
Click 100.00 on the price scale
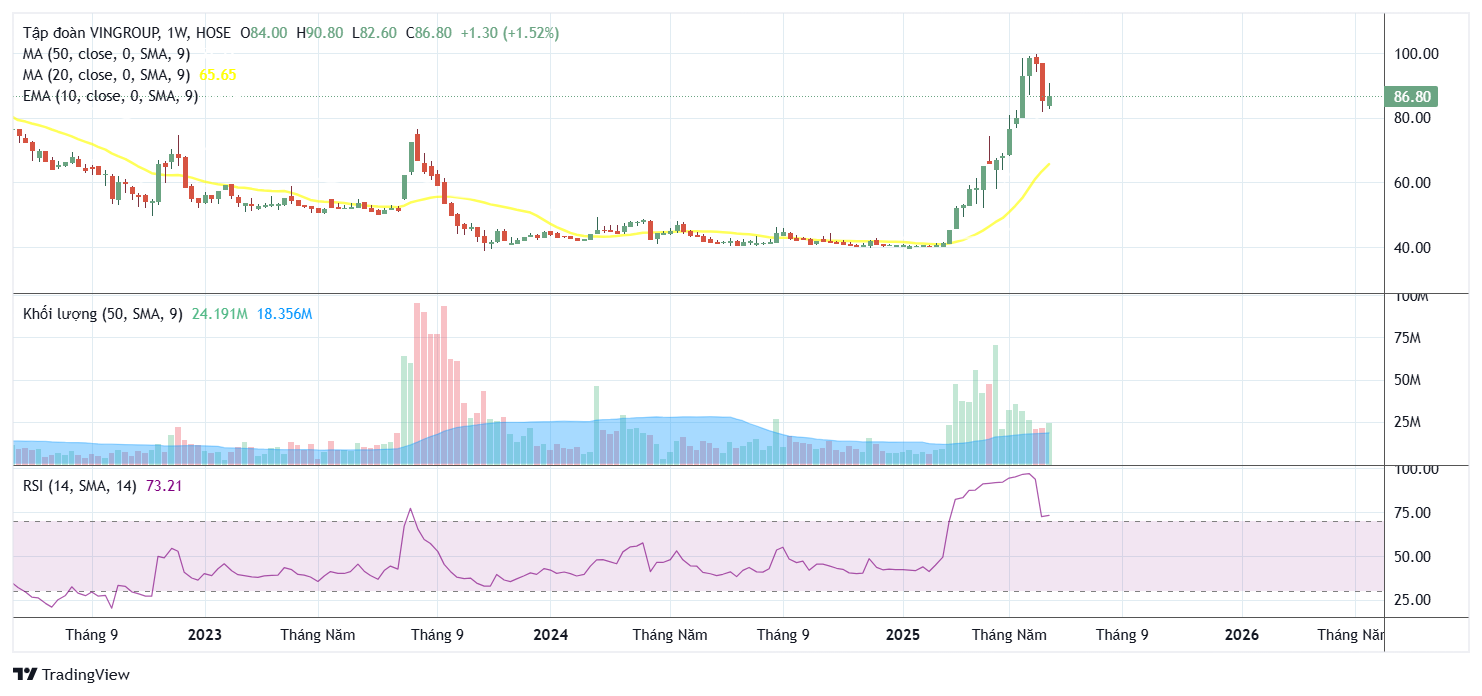point(1416,54)
